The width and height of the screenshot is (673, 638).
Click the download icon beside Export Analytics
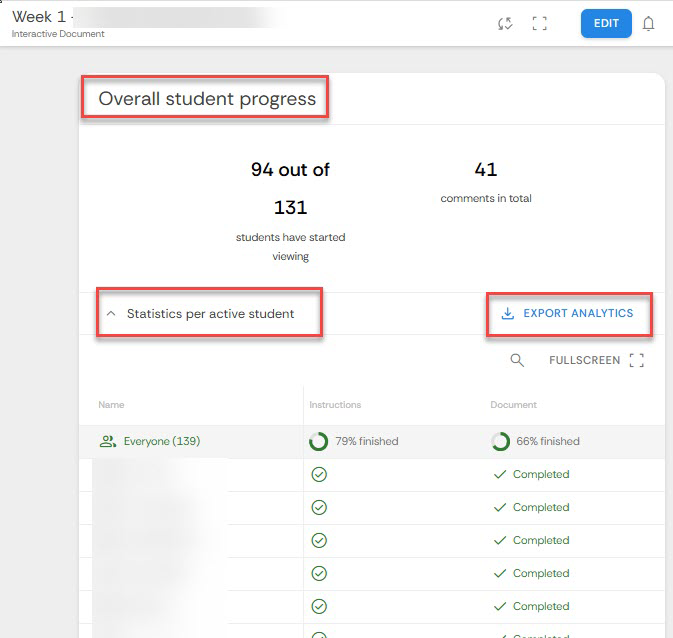(508, 313)
